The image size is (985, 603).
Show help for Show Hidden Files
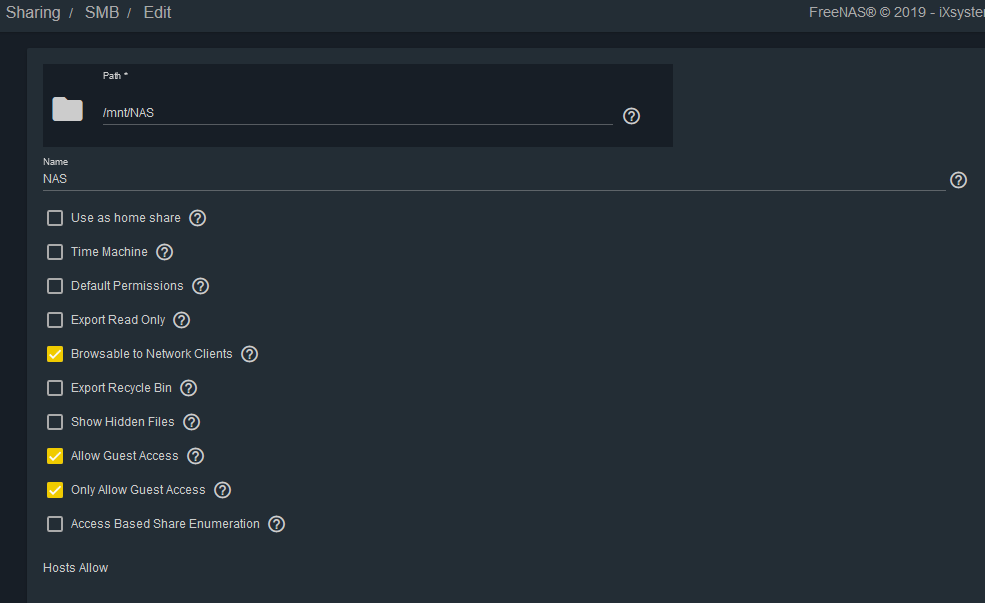pyautogui.click(x=192, y=422)
